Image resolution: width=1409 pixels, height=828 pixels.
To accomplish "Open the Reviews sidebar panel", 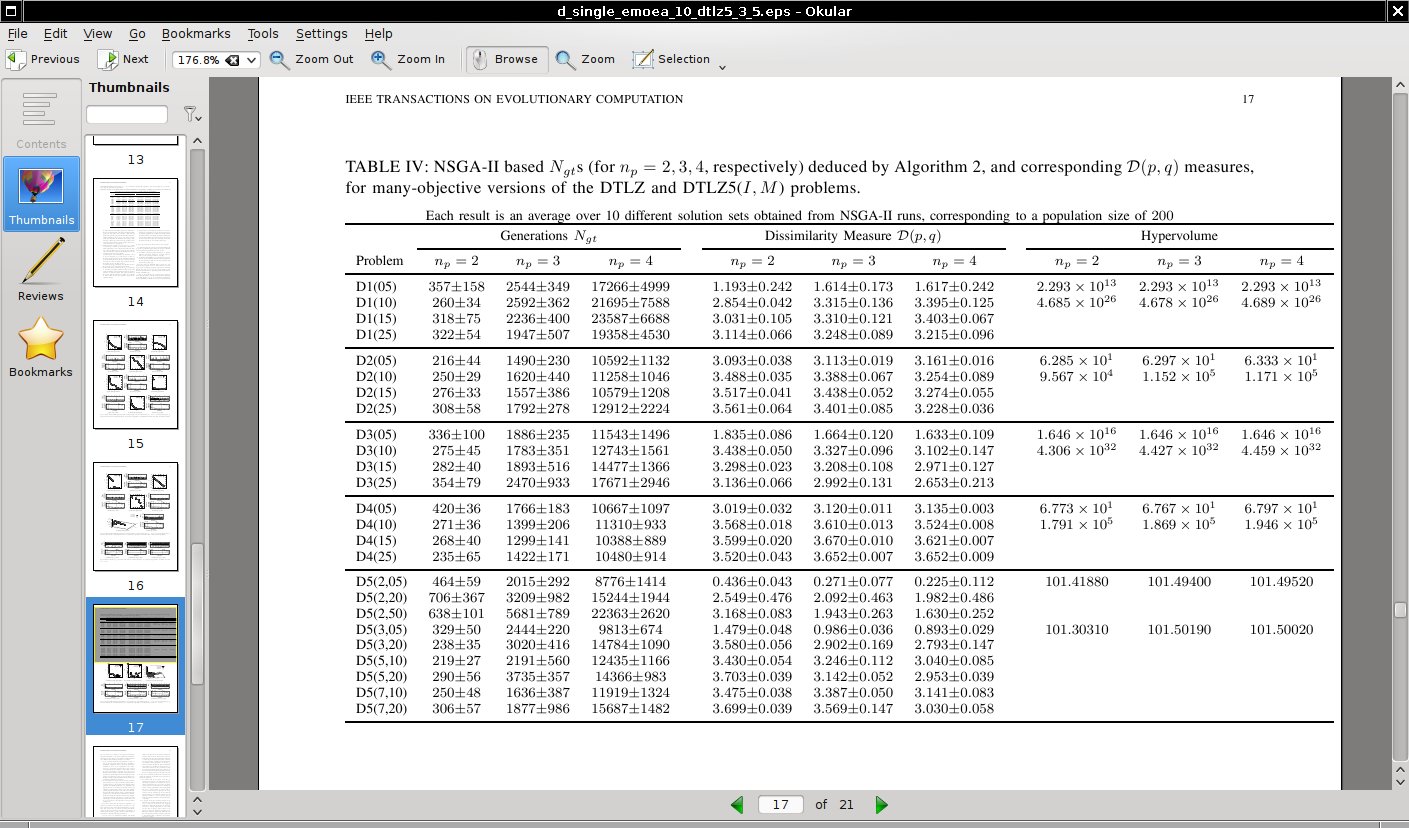I will point(40,269).
